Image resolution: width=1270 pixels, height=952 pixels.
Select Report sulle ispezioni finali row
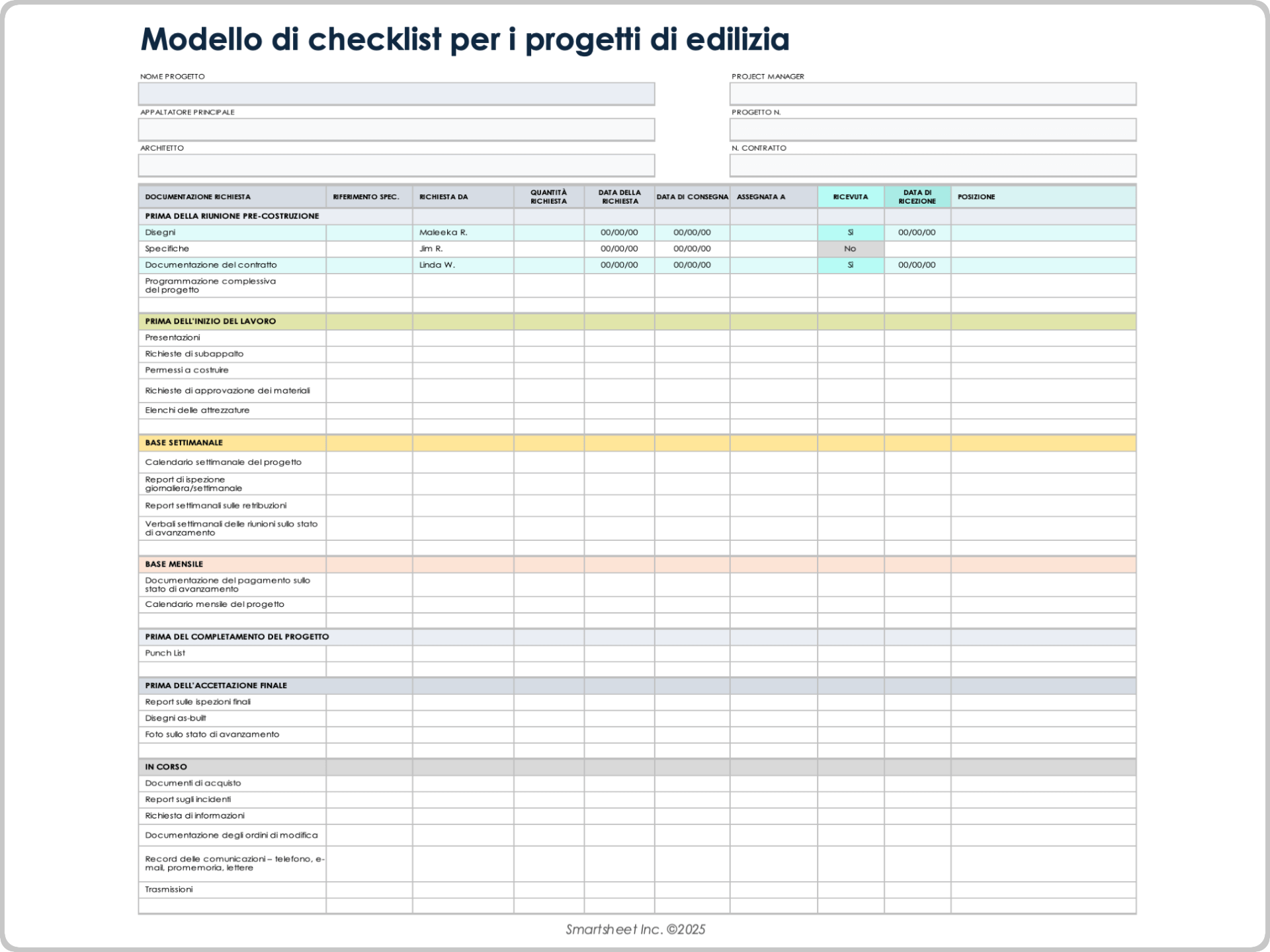click(637, 702)
